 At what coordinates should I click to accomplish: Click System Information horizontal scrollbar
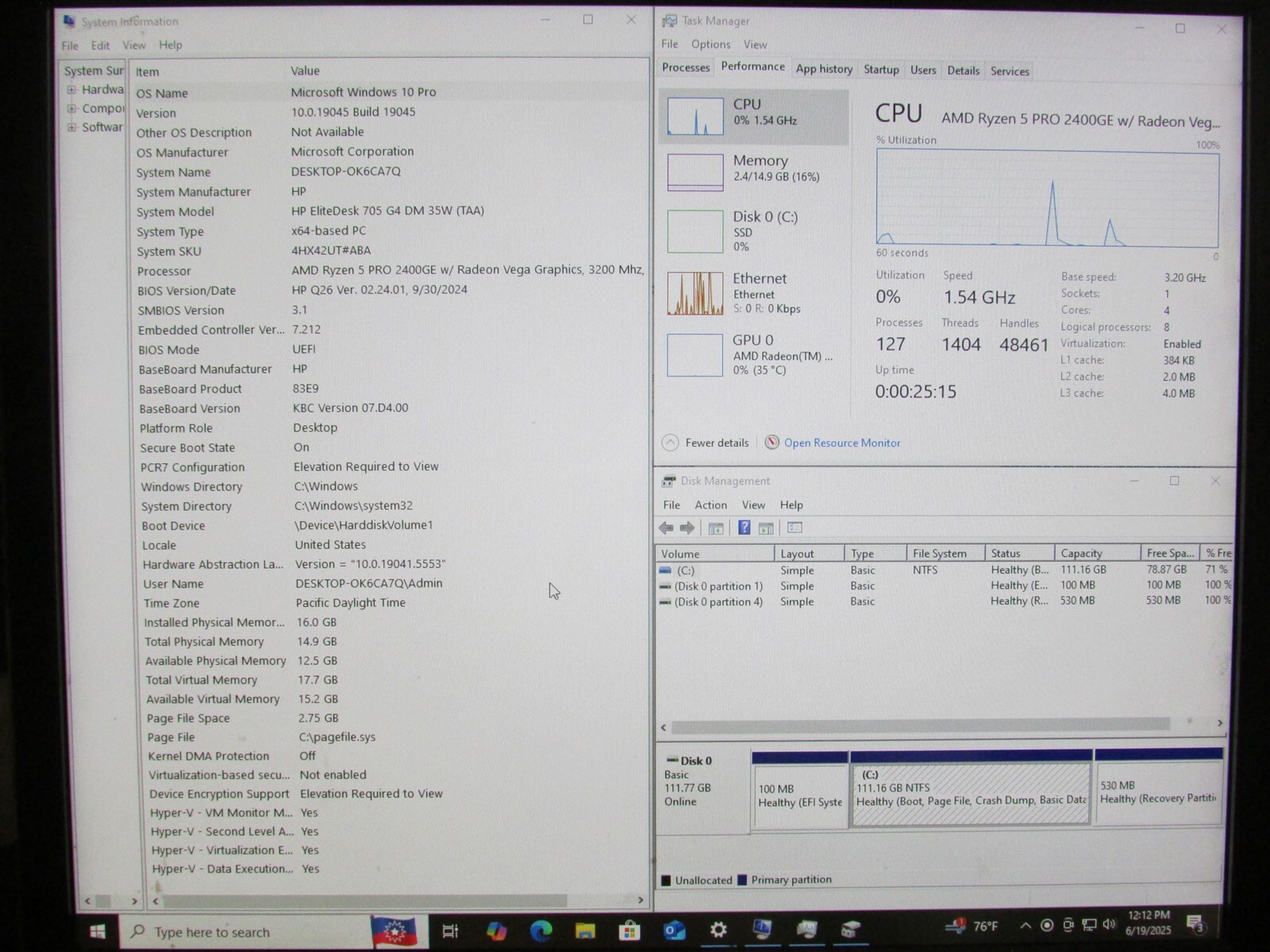pos(398,900)
